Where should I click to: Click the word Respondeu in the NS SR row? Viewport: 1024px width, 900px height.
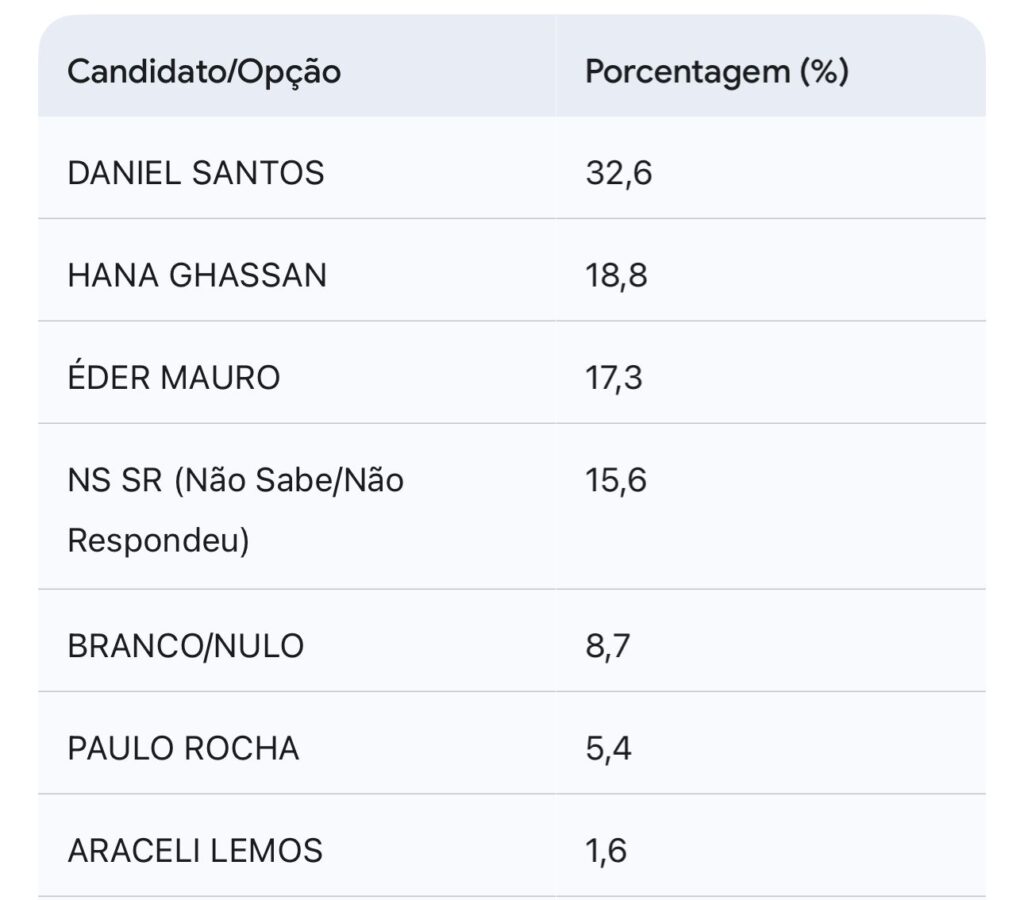click(x=158, y=541)
